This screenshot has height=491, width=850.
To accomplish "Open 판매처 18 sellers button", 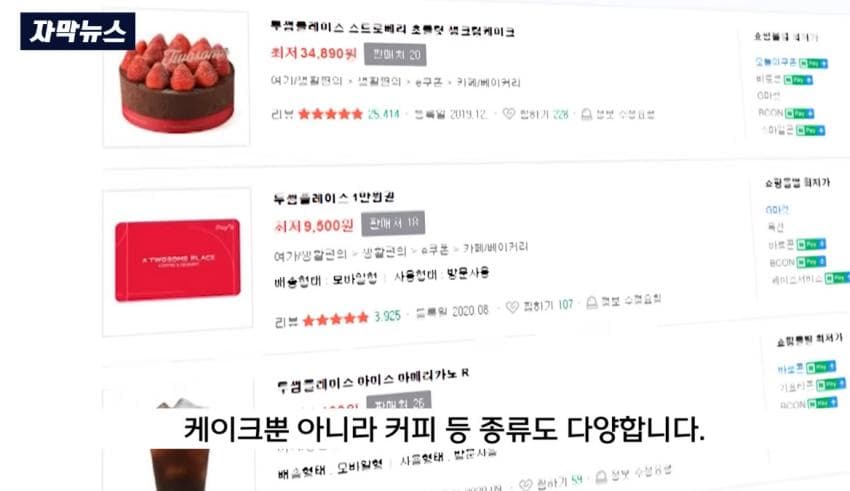I will [393, 223].
